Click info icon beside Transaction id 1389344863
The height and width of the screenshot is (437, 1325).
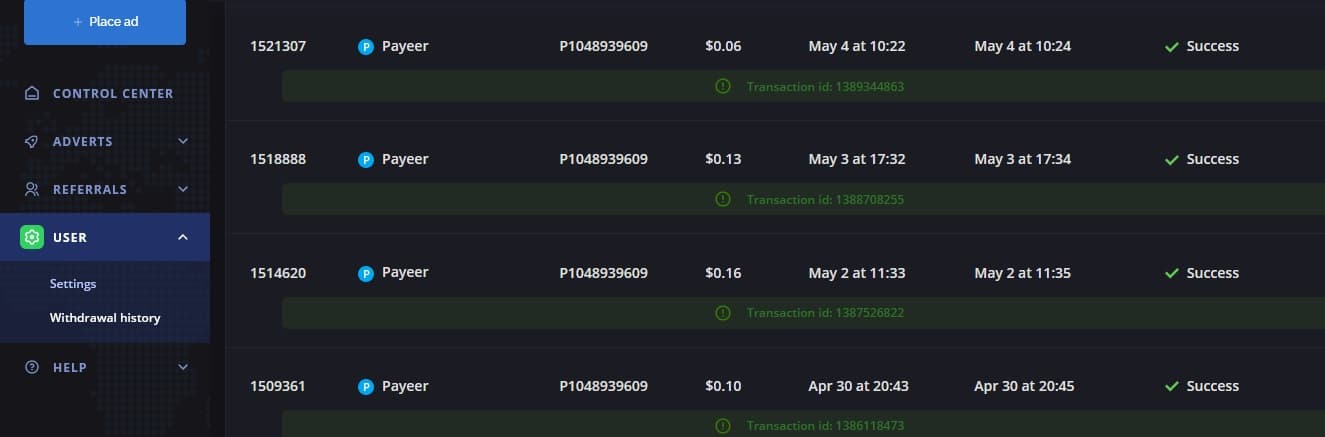pos(723,86)
